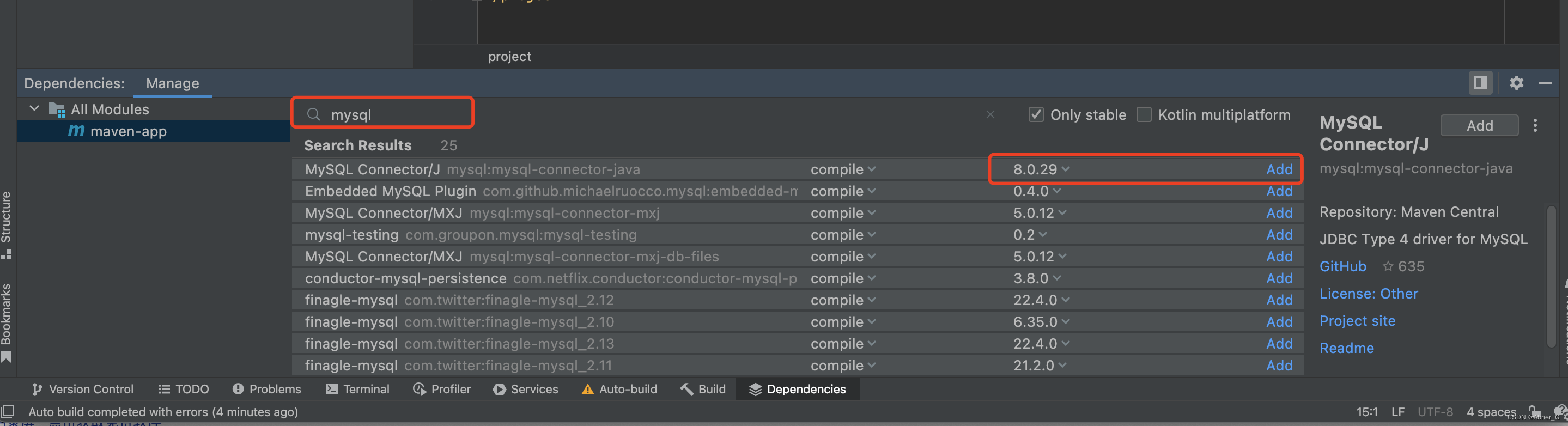The image size is (1568, 426).
Task: Open version dropdown for mysql-connector-mxj
Action: click(x=1039, y=213)
